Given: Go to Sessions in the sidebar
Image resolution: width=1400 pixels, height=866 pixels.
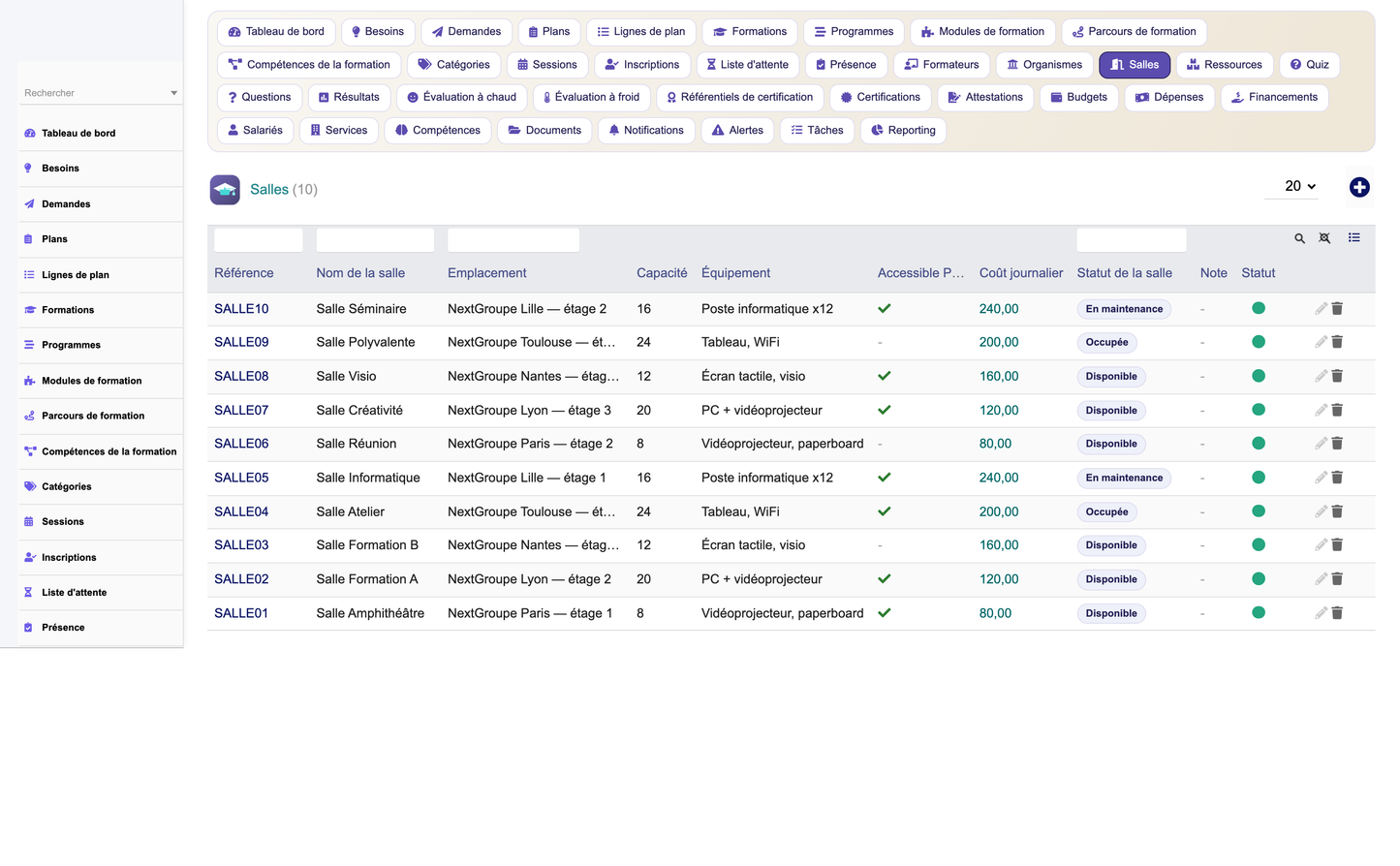Looking at the screenshot, I should click(x=63, y=521).
